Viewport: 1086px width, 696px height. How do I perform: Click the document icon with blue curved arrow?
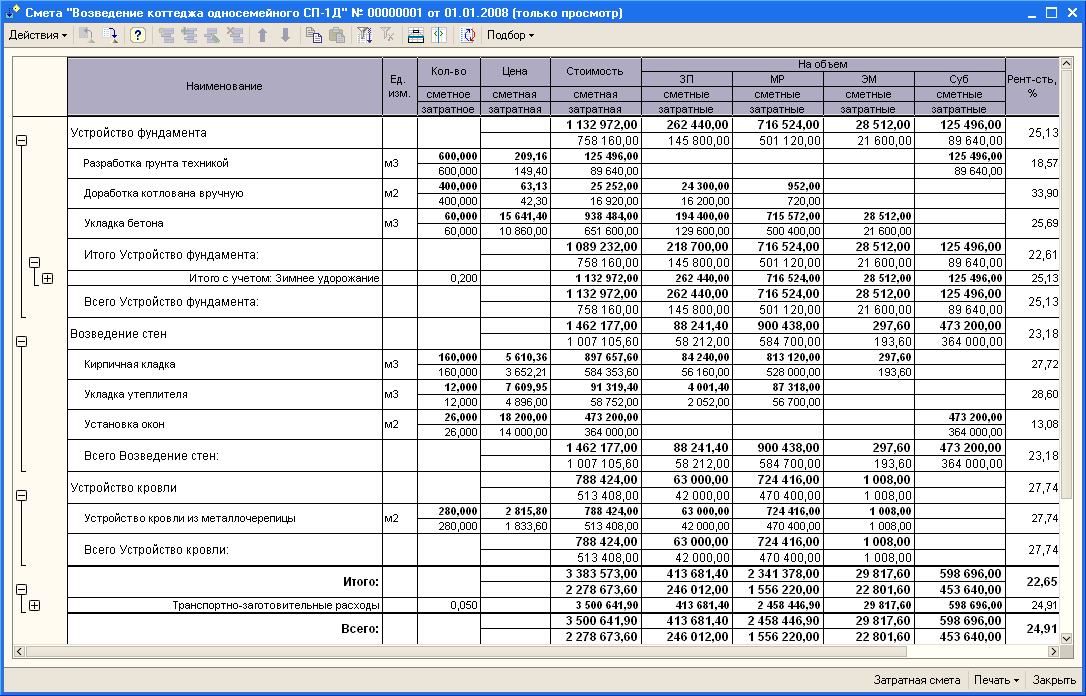(110, 35)
